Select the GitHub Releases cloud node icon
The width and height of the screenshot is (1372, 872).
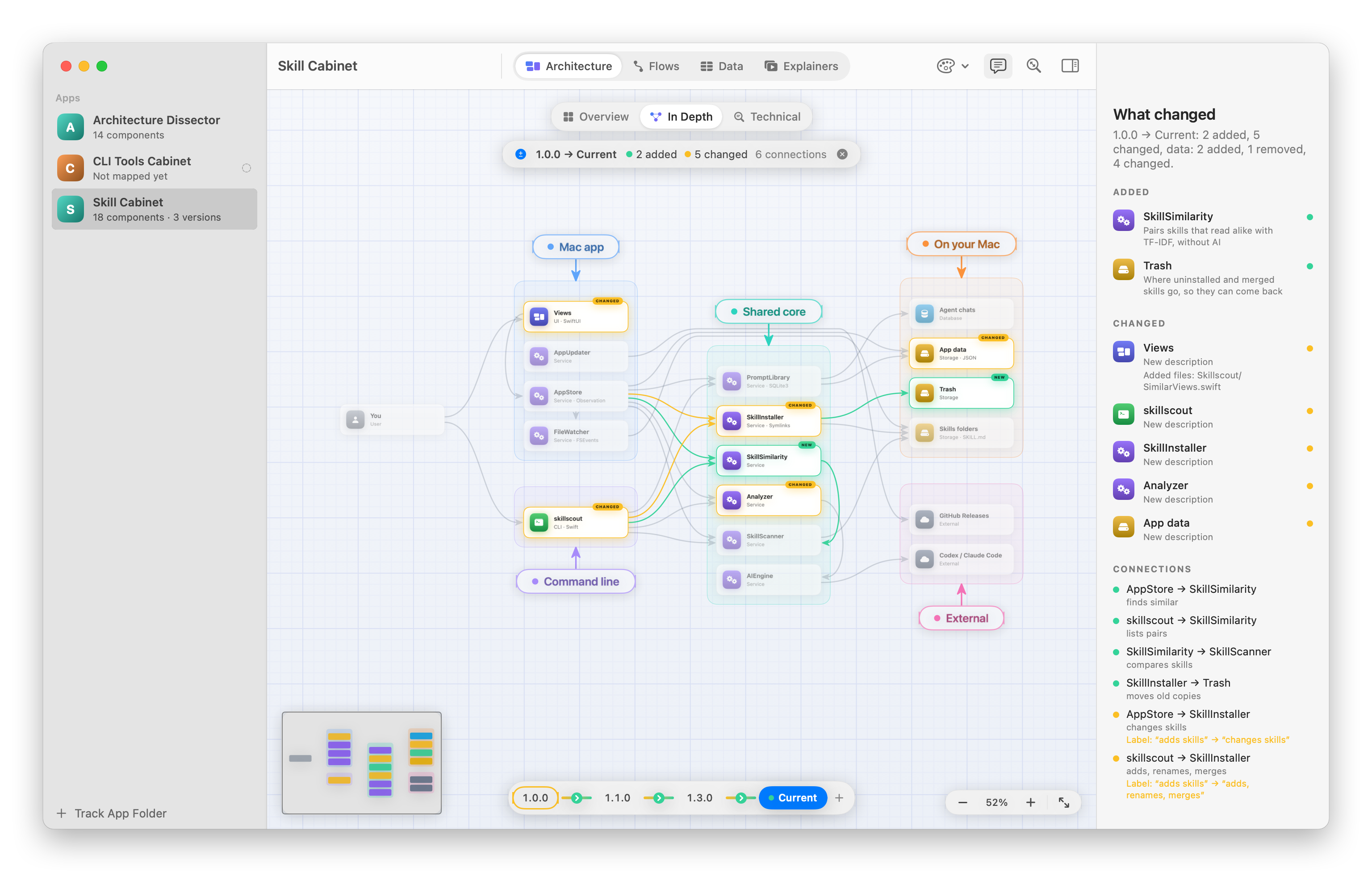tap(924, 520)
